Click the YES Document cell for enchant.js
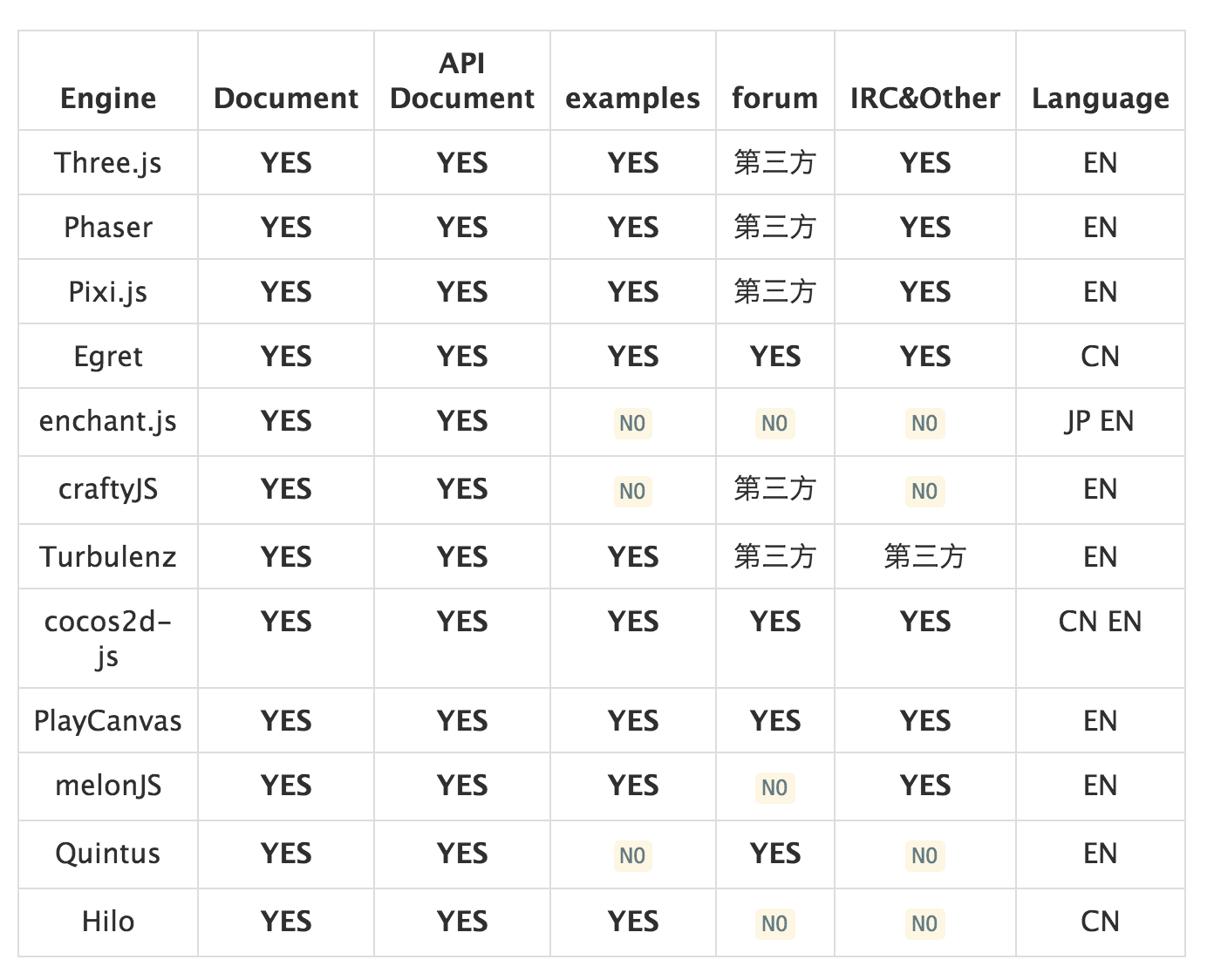1214x980 pixels. pyautogui.click(x=286, y=421)
